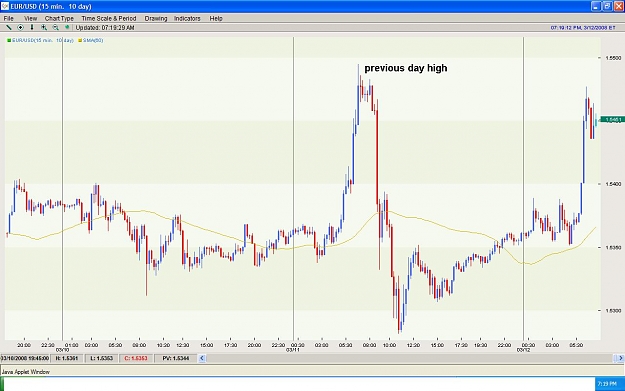Viewport: 625px width, 391px height.
Task: Click the down-arrow toolbar icon
Action: (32, 28)
